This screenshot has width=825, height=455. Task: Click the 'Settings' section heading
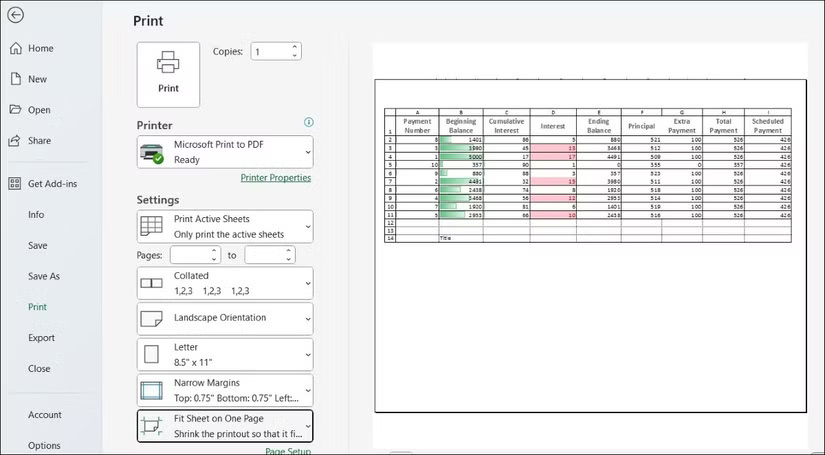158,200
